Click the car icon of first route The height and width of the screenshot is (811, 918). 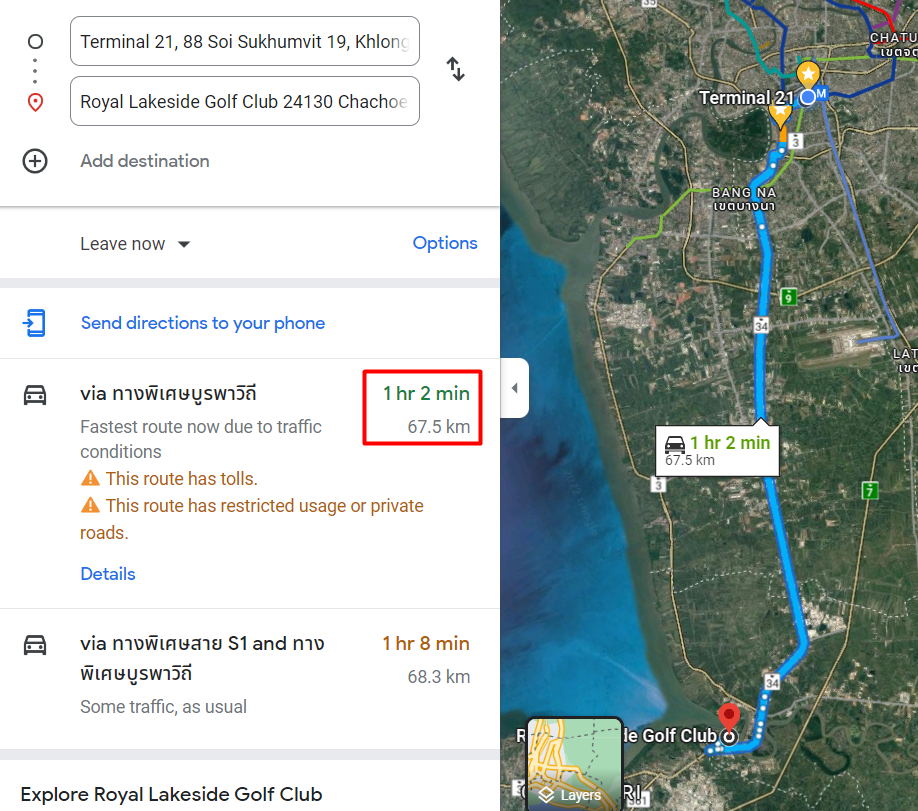[35, 395]
